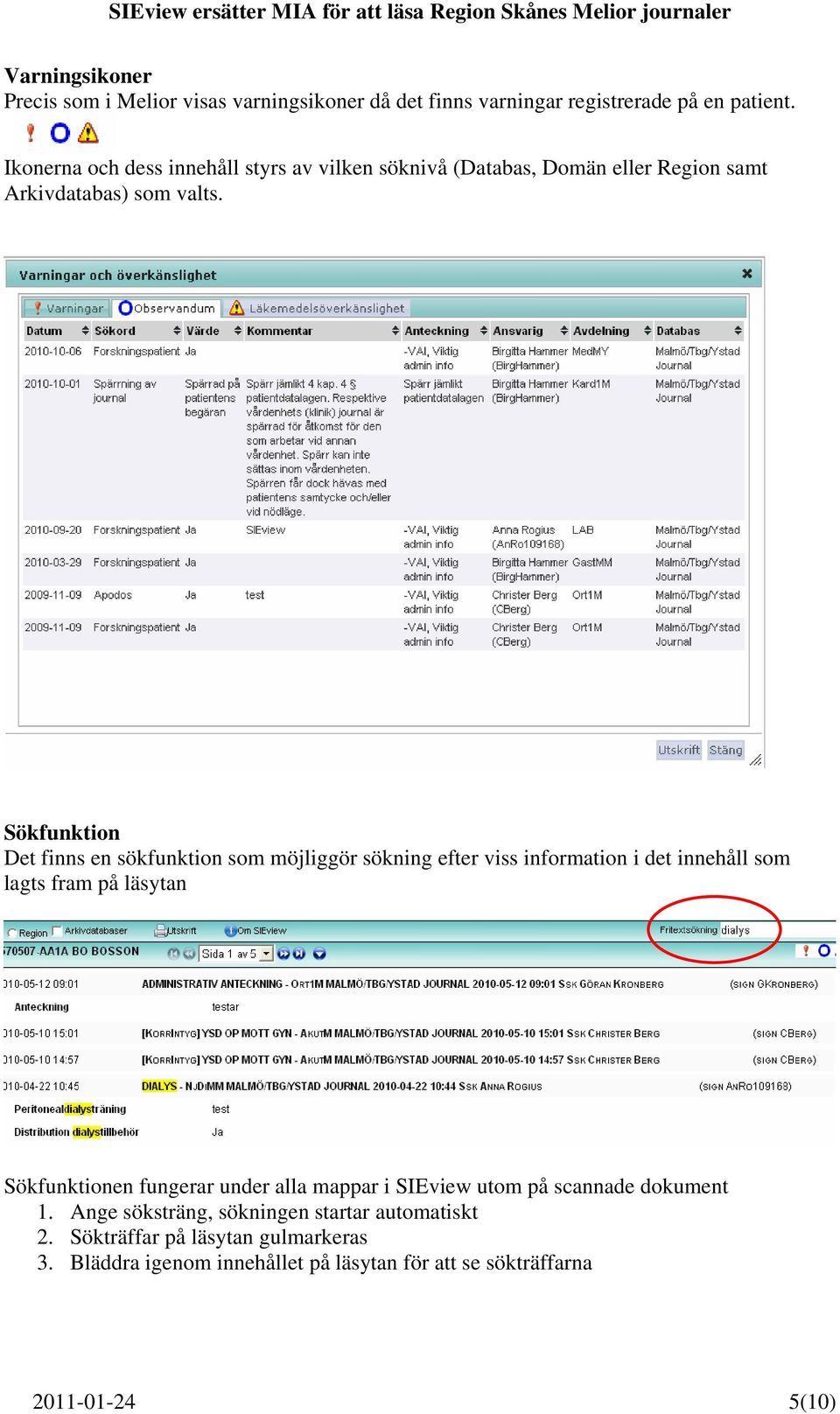This screenshot has width=840, height=1414.
Task: Sort by the Avdelning column arrows
Action: (x=647, y=331)
